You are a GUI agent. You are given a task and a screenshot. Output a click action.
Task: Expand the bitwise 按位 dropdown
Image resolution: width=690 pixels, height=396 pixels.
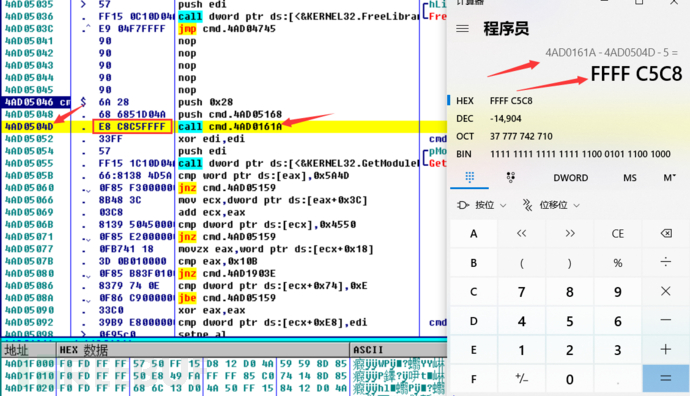[481, 205]
